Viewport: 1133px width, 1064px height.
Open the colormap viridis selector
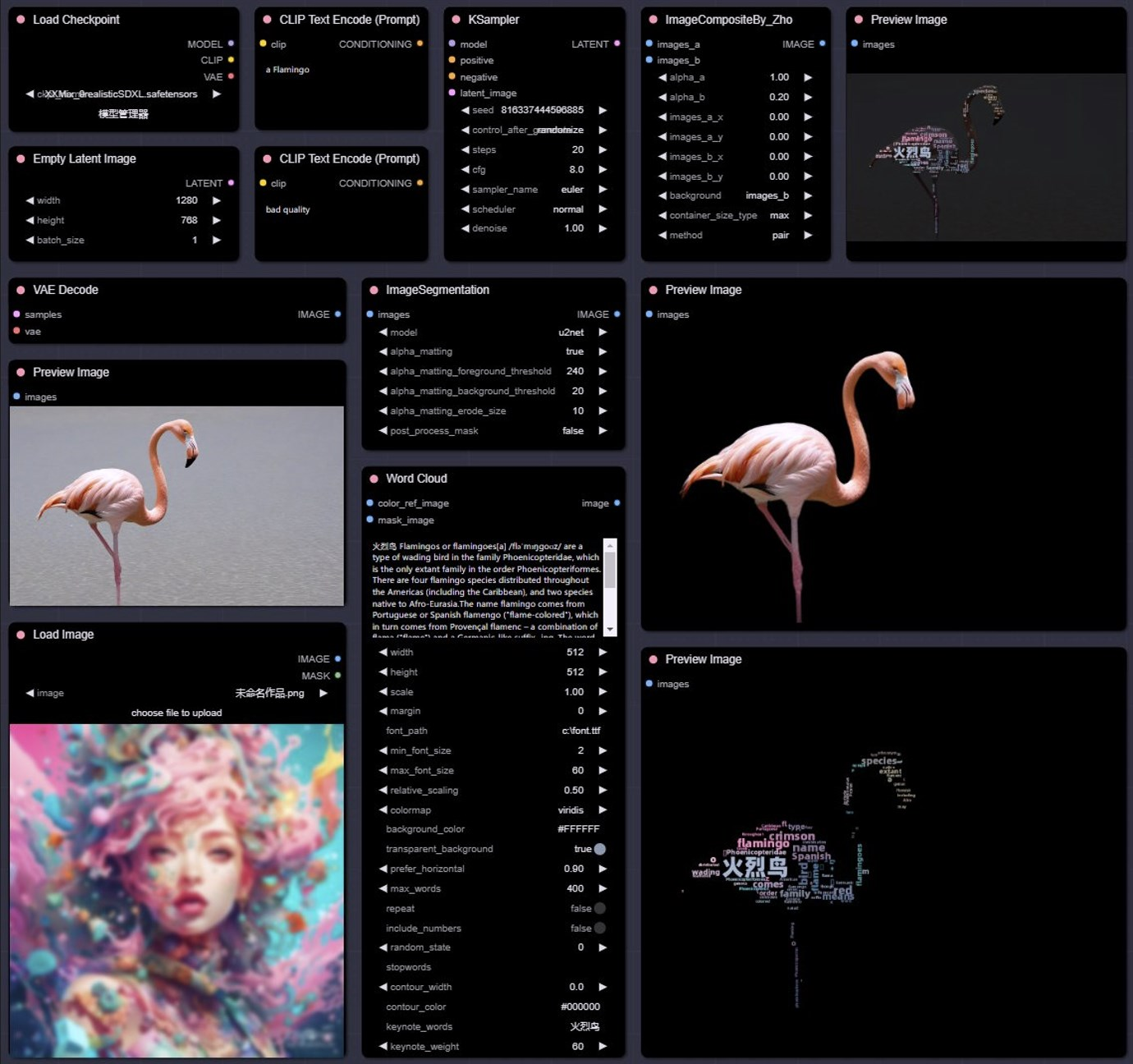[493, 810]
